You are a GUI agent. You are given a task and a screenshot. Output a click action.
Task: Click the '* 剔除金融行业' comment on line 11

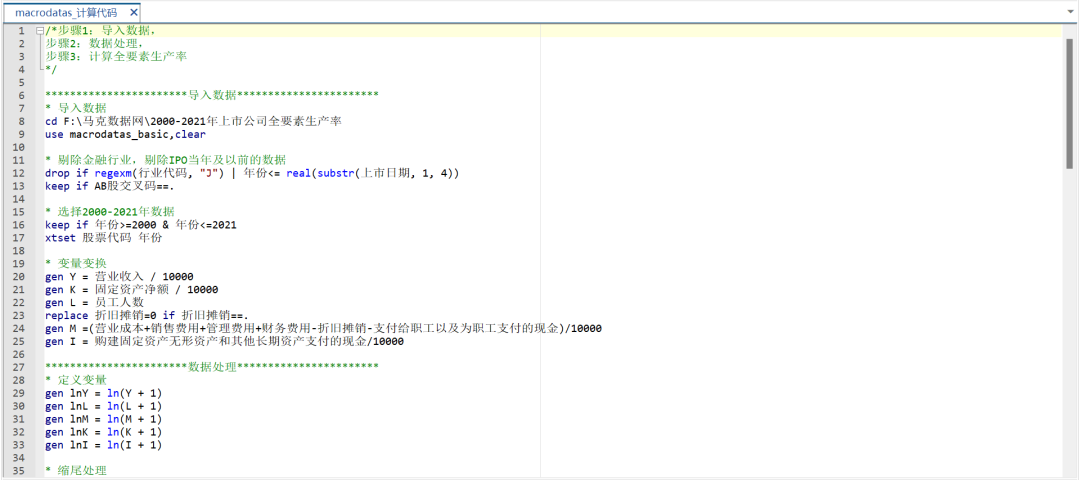coord(165,160)
